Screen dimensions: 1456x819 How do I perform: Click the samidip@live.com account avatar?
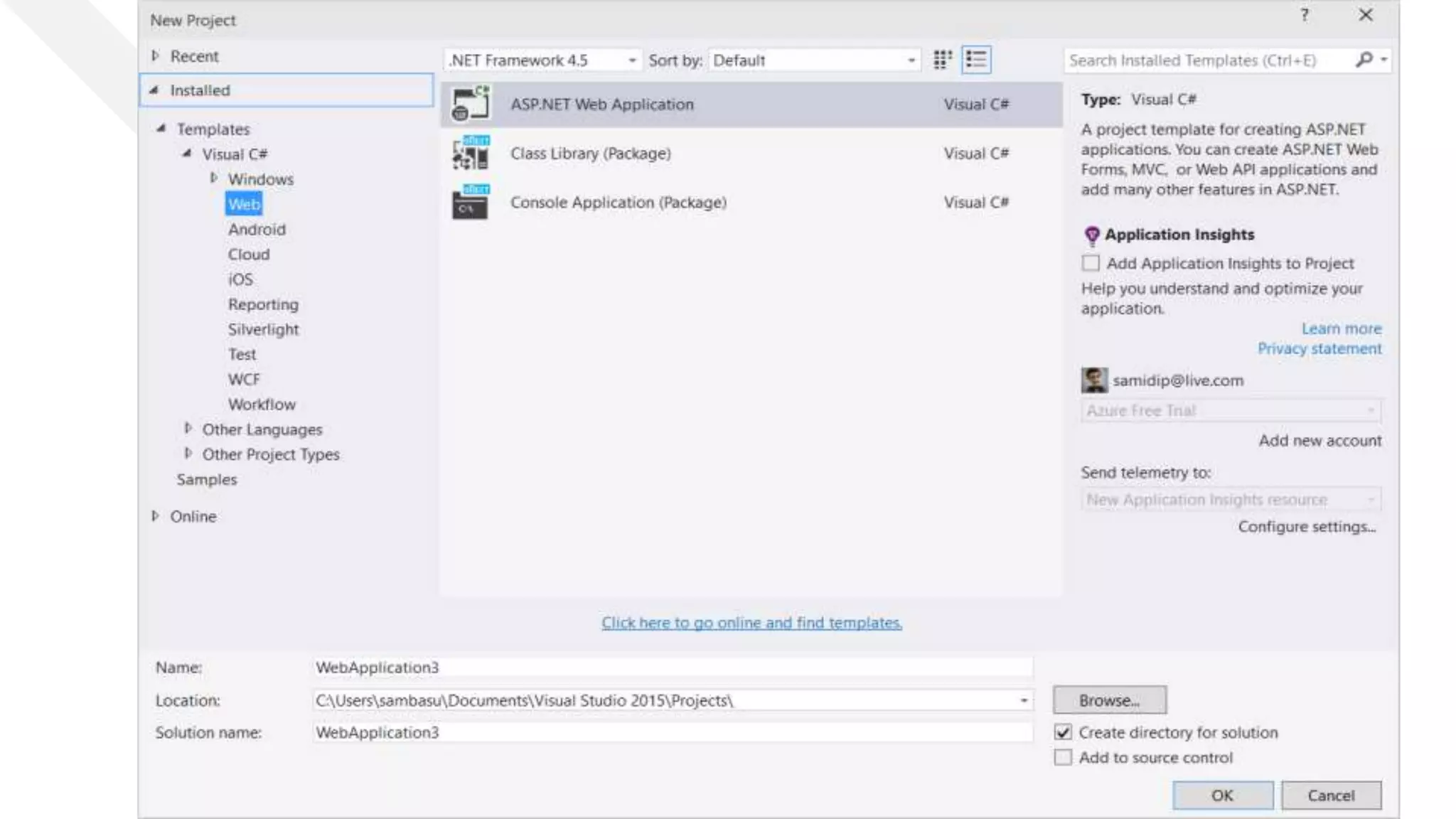(1094, 380)
